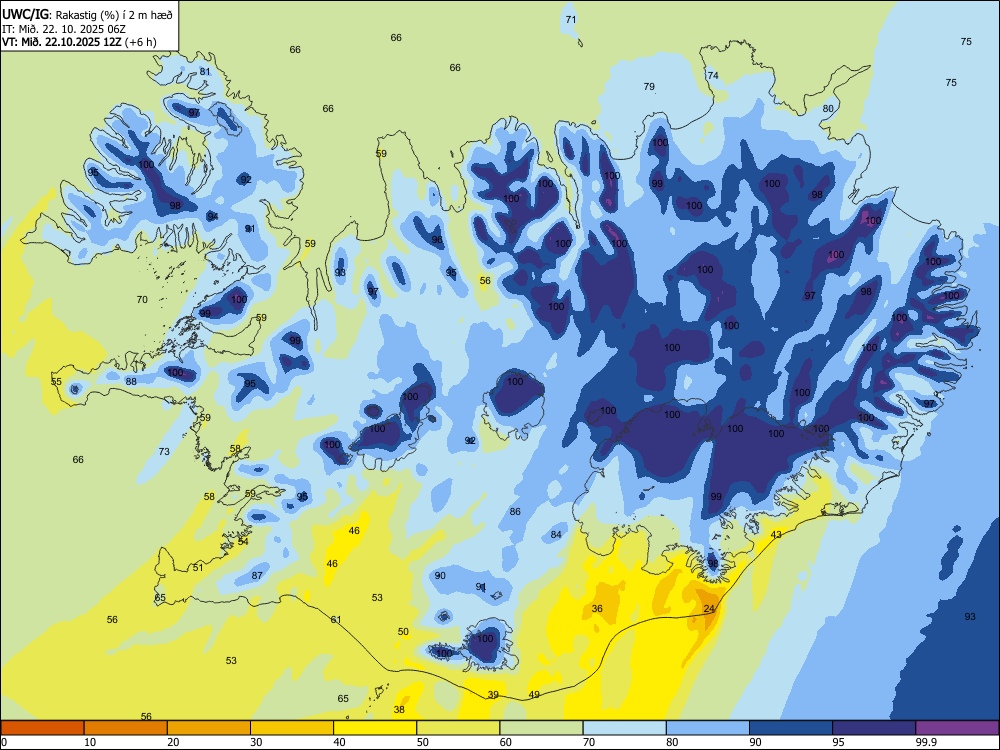Select the value 74 on the northeast peninsula
Image resolution: width=1000 pixels, height=750 pixels.
pyautogui.click(x=713, y=75)
